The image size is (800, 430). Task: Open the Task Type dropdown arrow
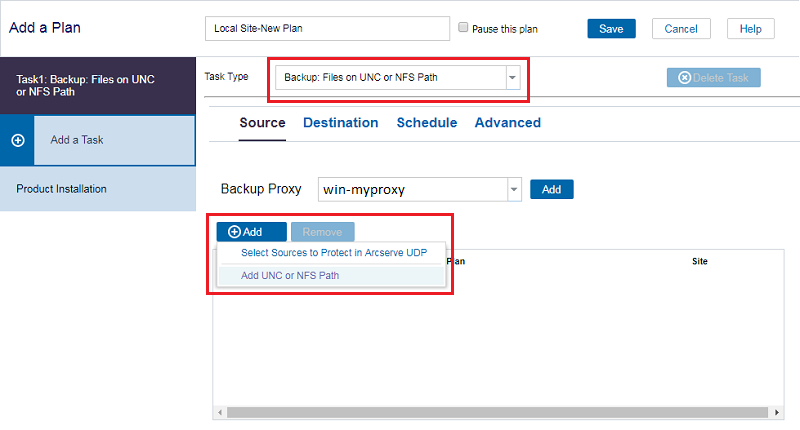pos(513,78)
